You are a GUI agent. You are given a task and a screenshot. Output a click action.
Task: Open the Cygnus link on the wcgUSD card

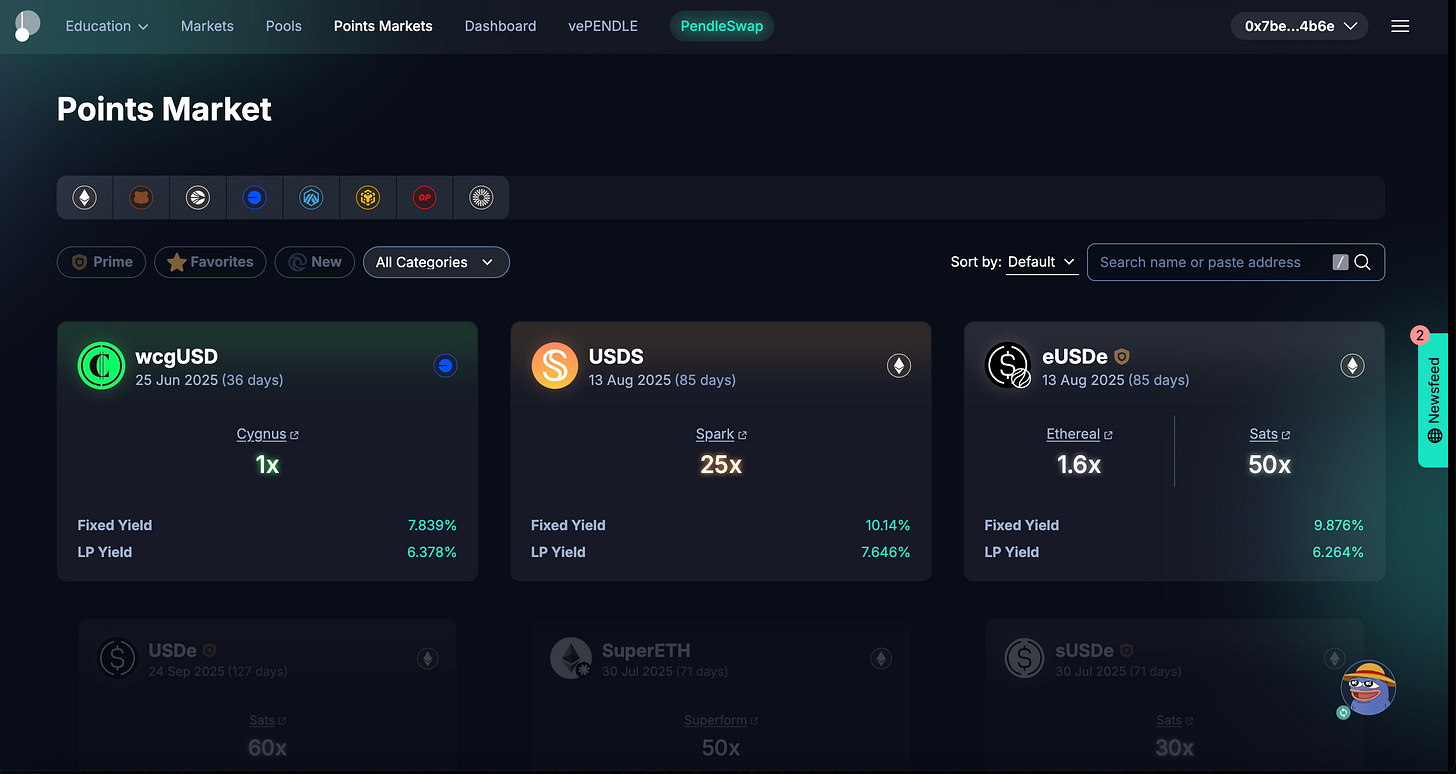[267, 434]
